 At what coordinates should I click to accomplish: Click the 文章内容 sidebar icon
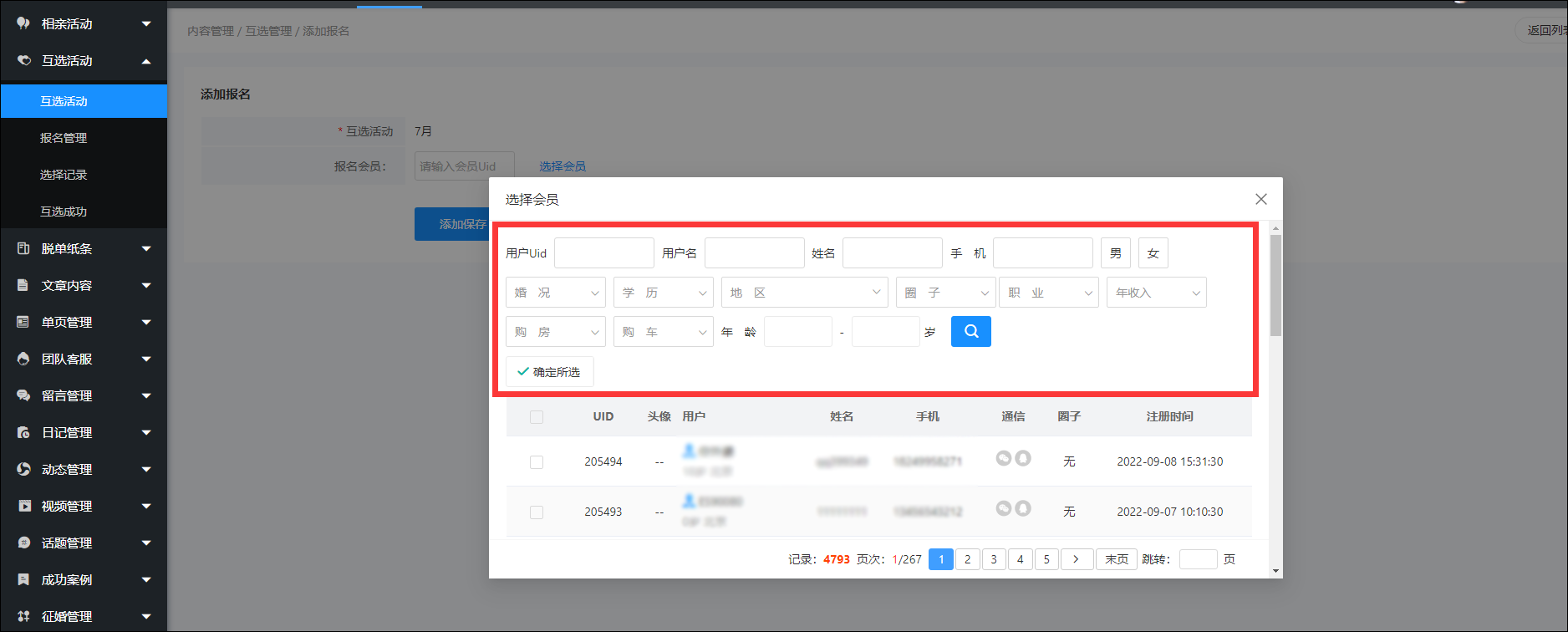23,285
